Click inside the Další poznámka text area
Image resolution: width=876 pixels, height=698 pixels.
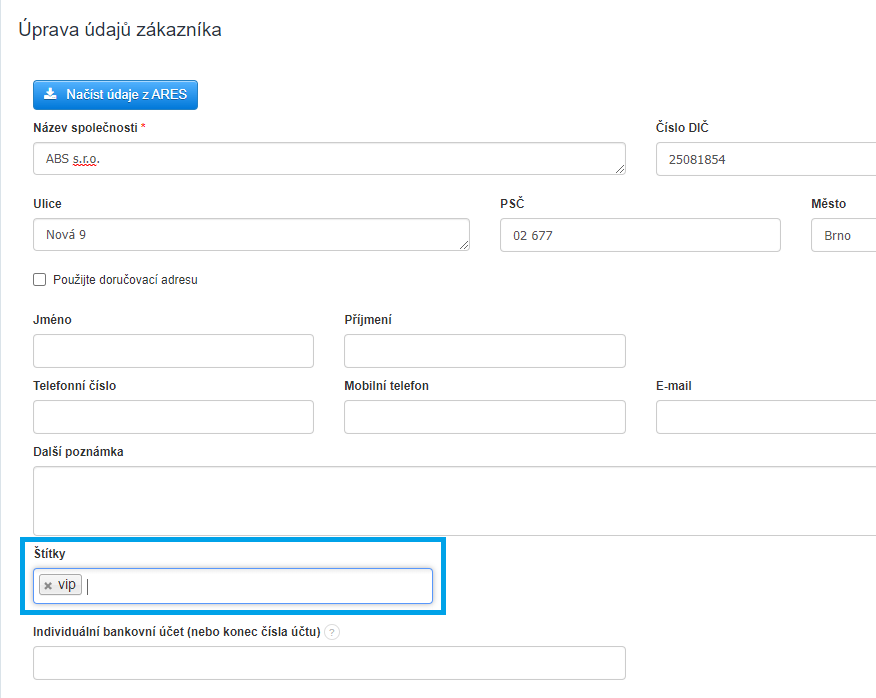tap(450, 500)
